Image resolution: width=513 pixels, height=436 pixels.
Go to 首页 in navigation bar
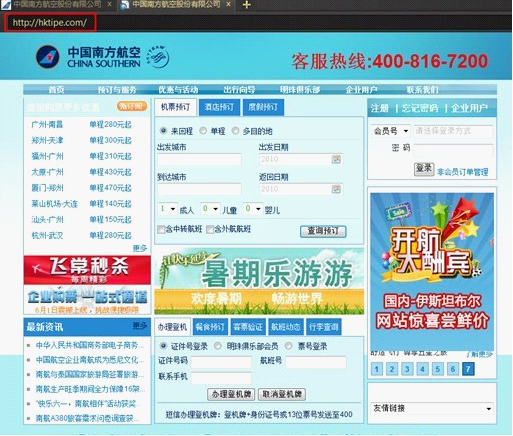56,90
